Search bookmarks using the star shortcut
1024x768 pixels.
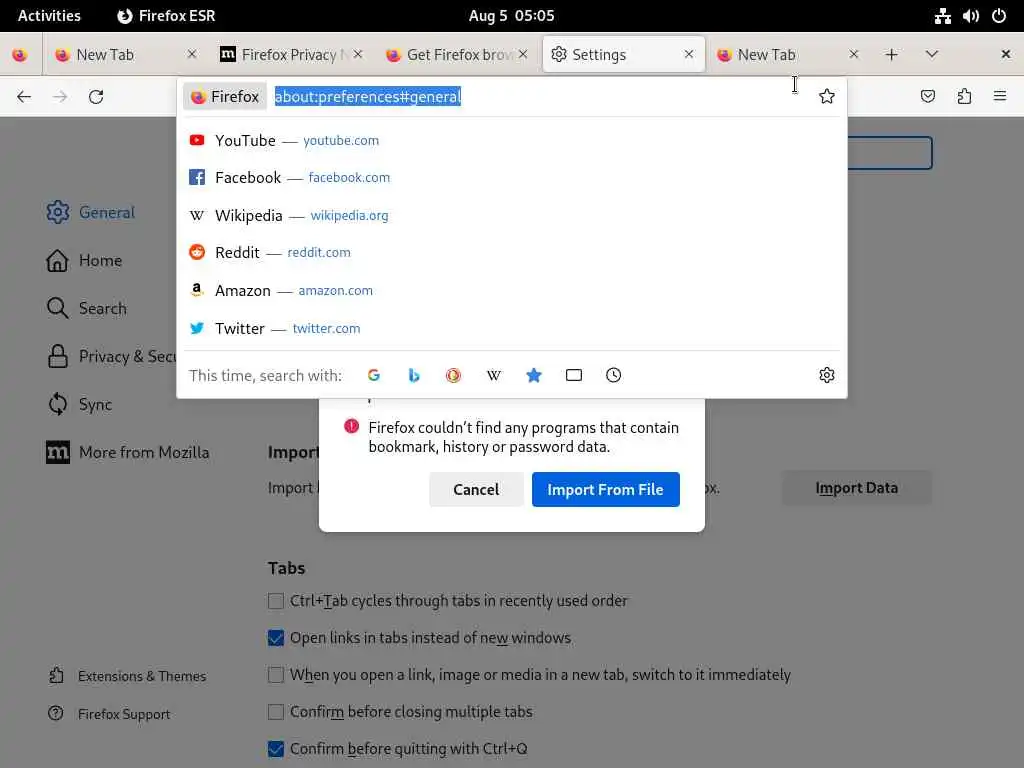(x=534, y=375)
